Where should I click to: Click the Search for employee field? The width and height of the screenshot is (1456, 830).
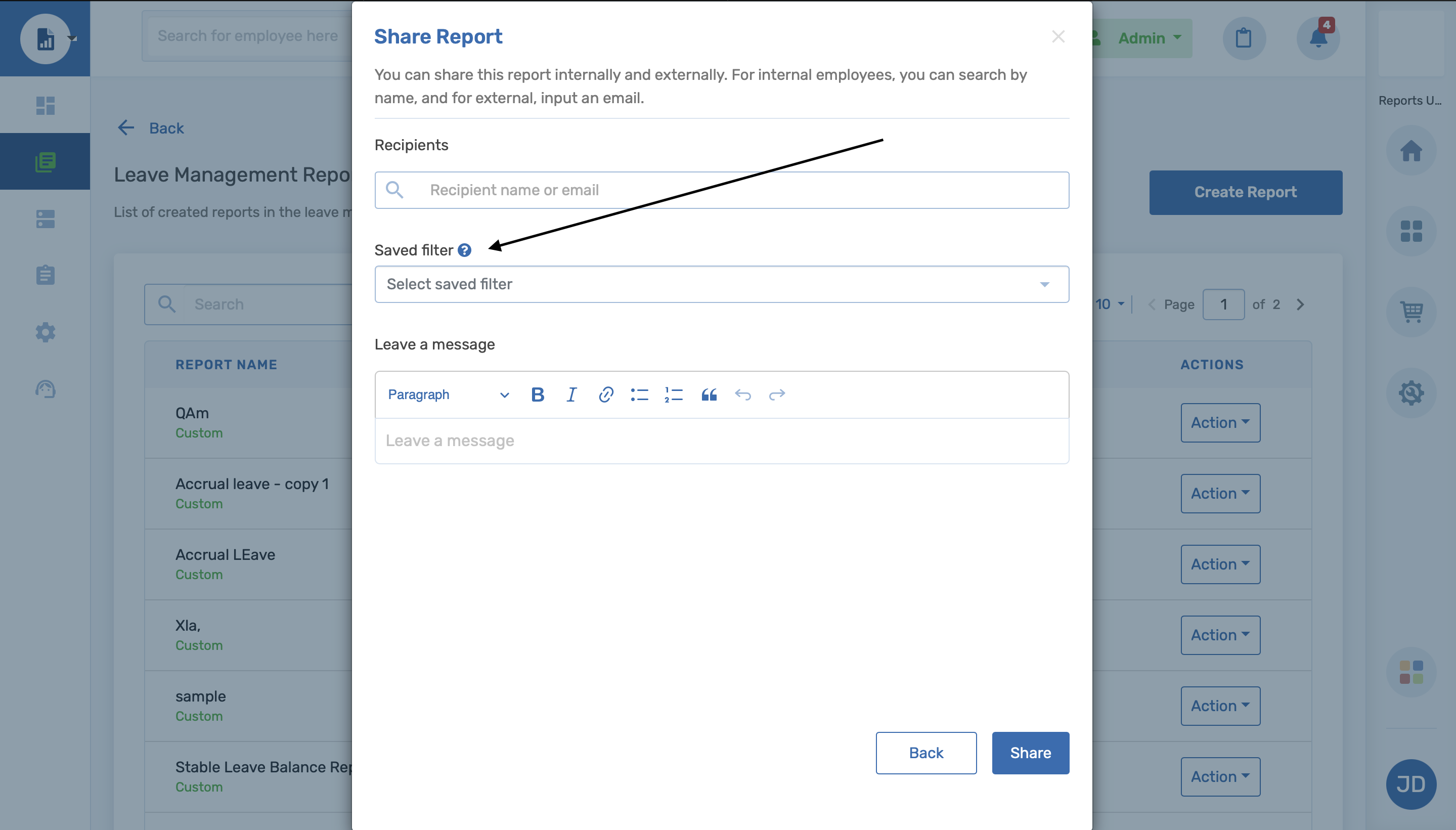click(x=247, y=35)
